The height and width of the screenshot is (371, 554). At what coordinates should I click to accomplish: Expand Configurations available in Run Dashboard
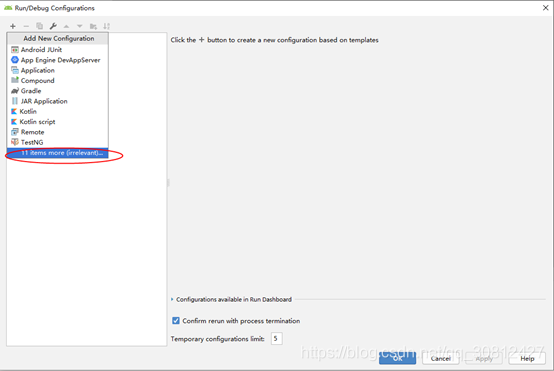click(172, 299)
